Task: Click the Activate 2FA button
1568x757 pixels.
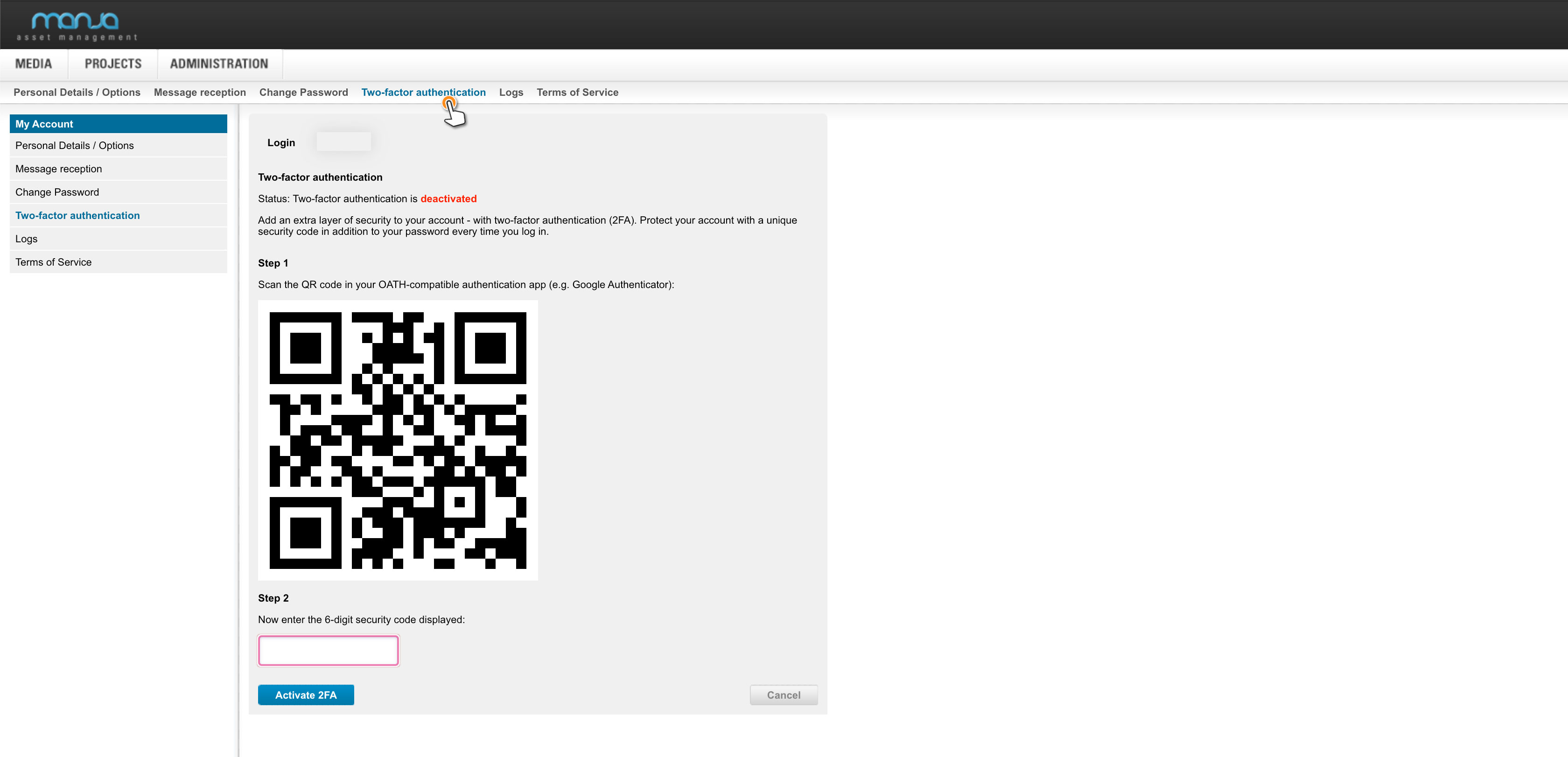Action: tap(305, 695)
